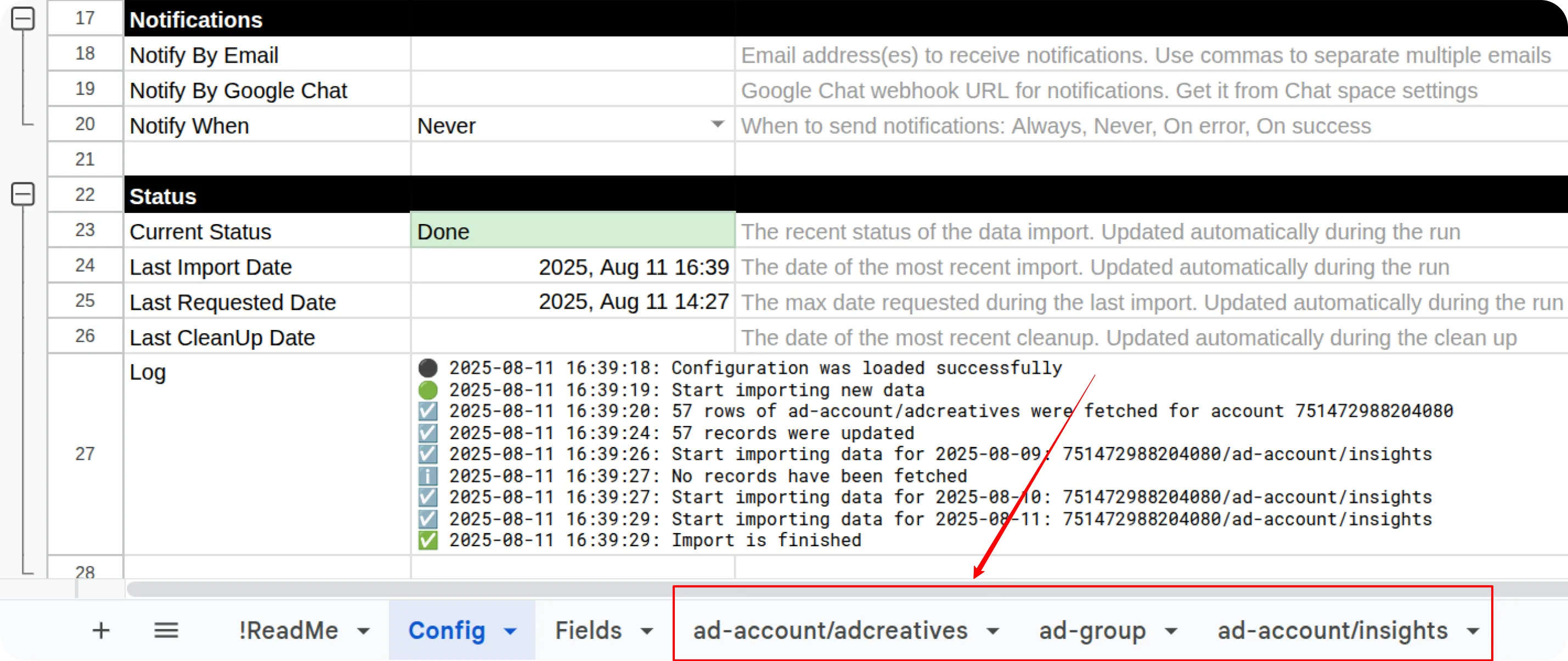Open the ad-account/adcreatives sheet tab

(830, 631)
